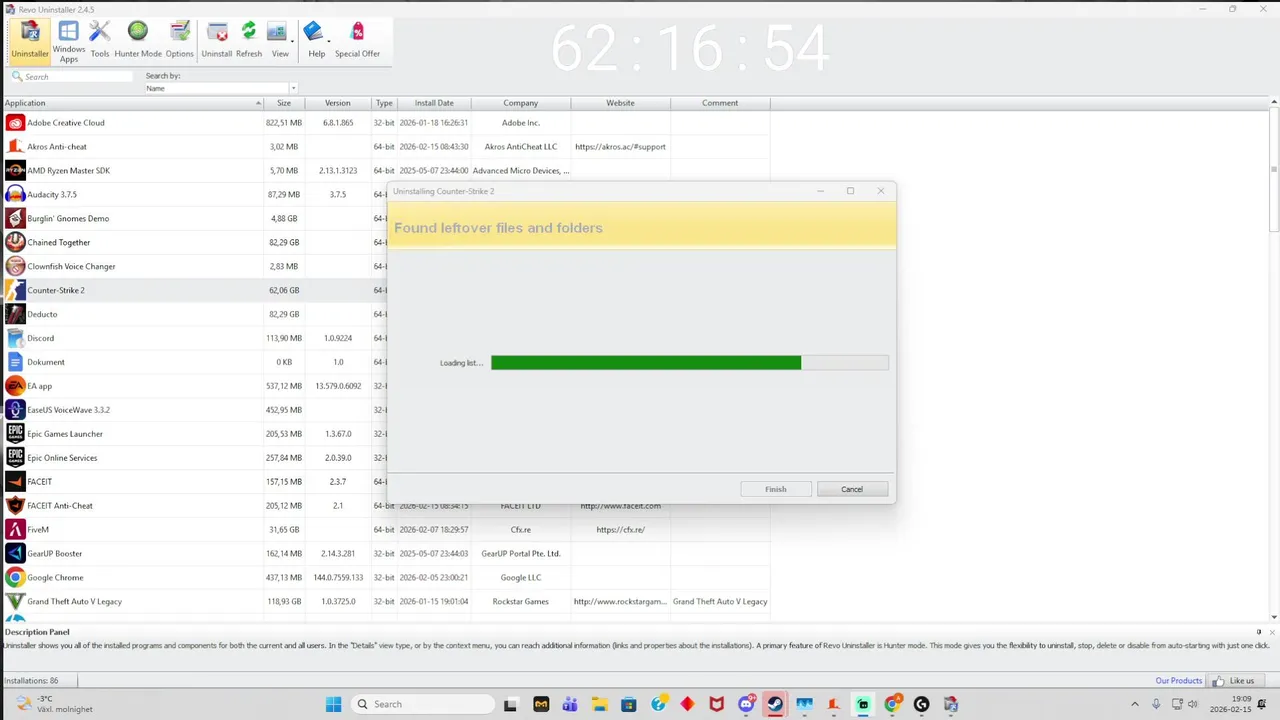Select the Adobe Creative Cloud row icon
The height and width of the screenshot is (720, 1280).
[x=15, y=123]
